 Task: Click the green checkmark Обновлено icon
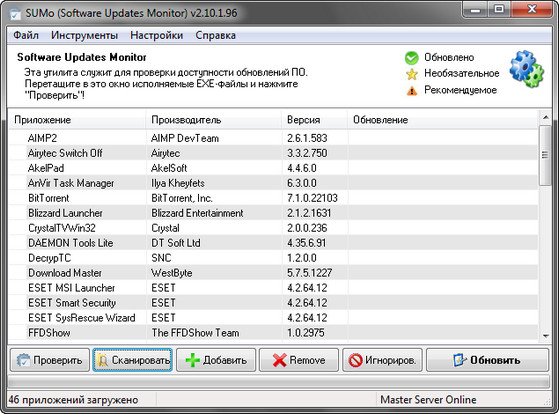click(411, 58)
